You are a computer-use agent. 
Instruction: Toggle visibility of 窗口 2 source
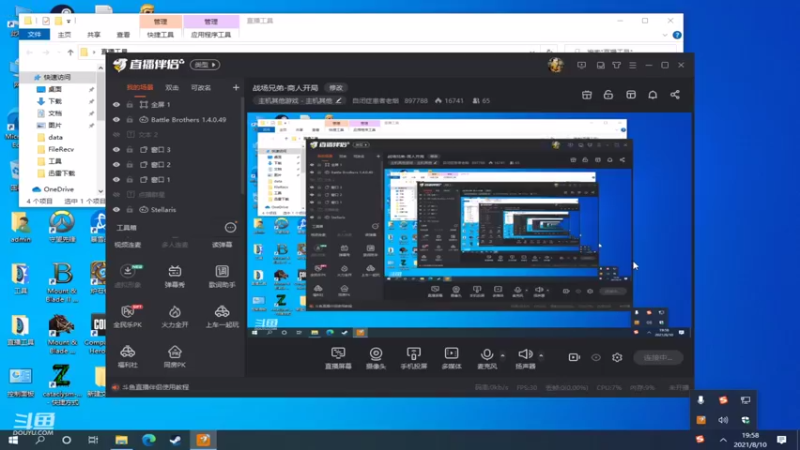coord(116,165)
